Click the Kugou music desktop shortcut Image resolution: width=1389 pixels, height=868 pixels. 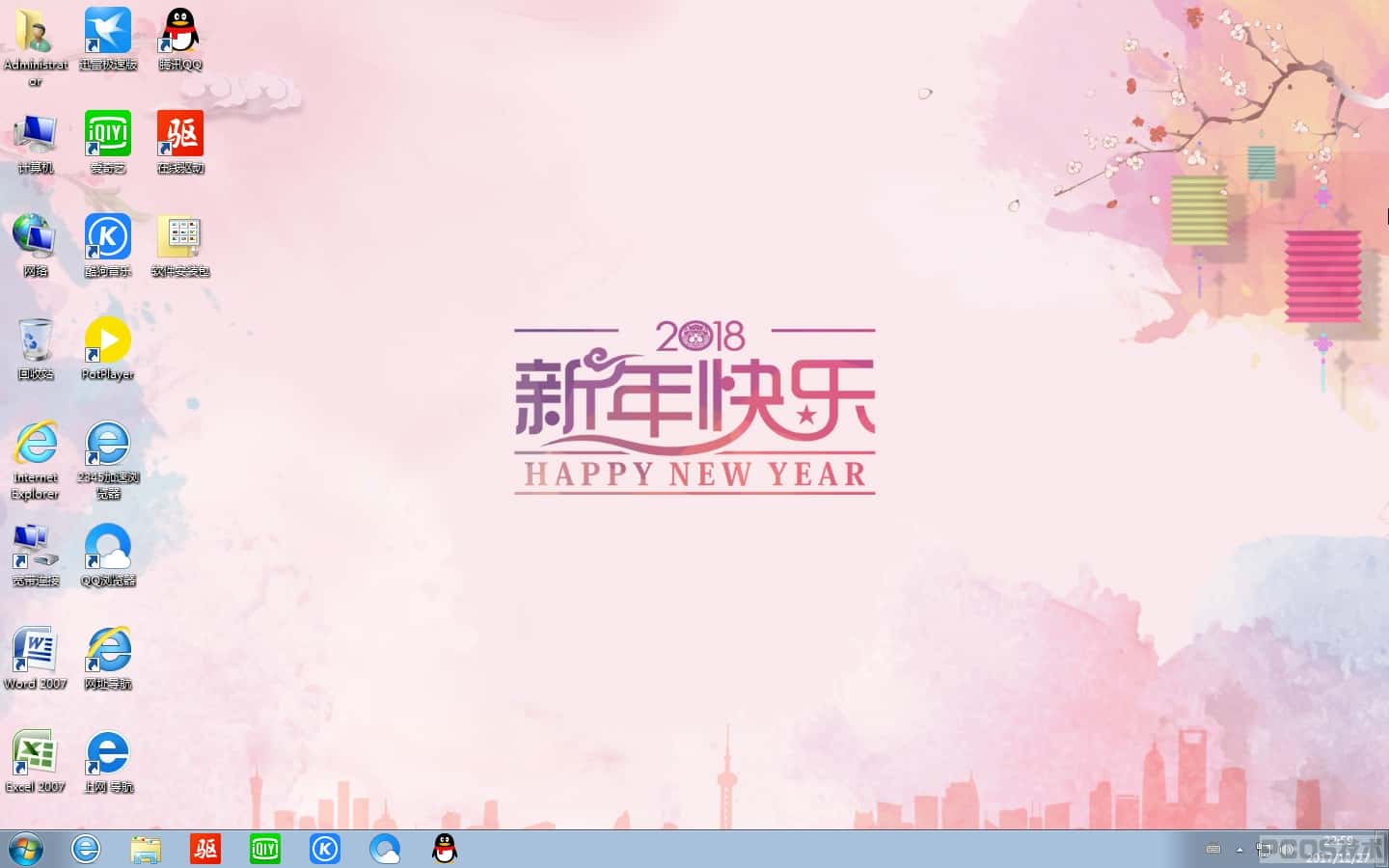108,245
